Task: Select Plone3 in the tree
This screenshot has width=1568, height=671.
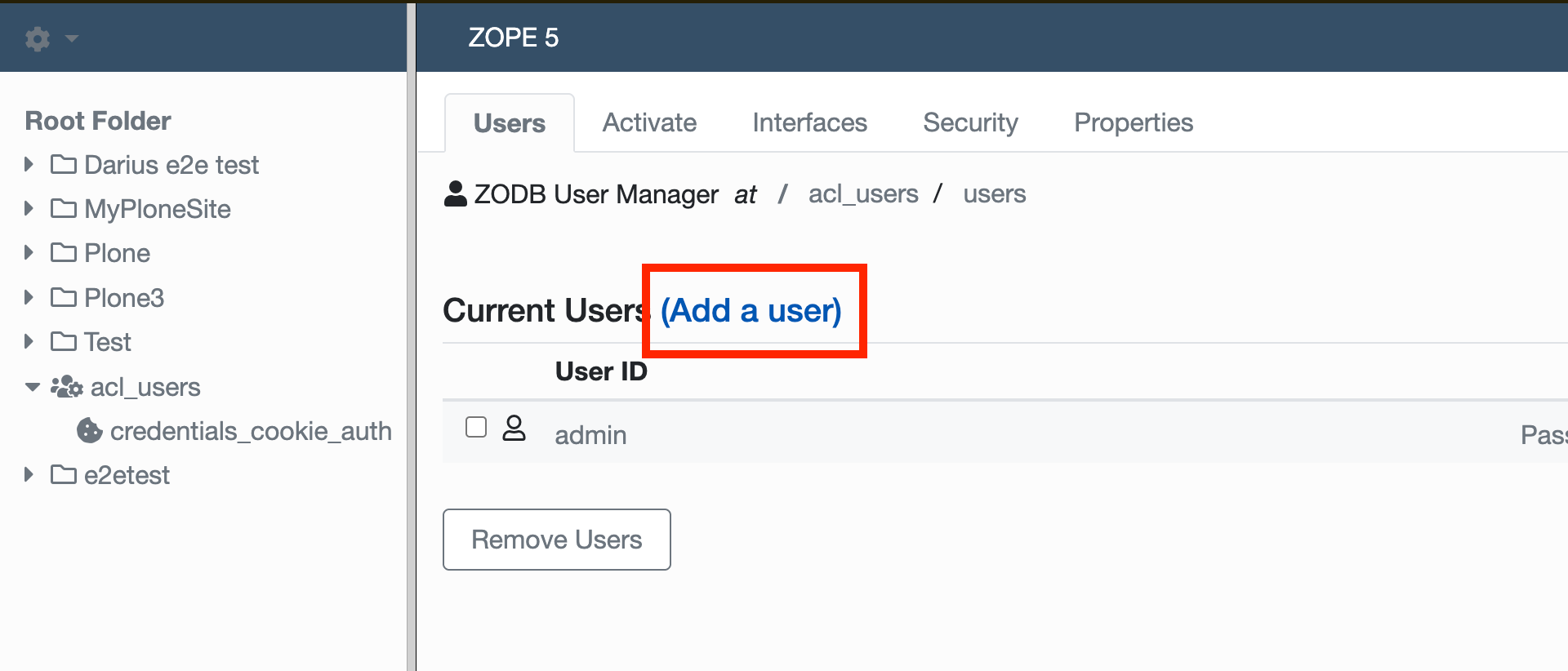Action: [124, 297]
